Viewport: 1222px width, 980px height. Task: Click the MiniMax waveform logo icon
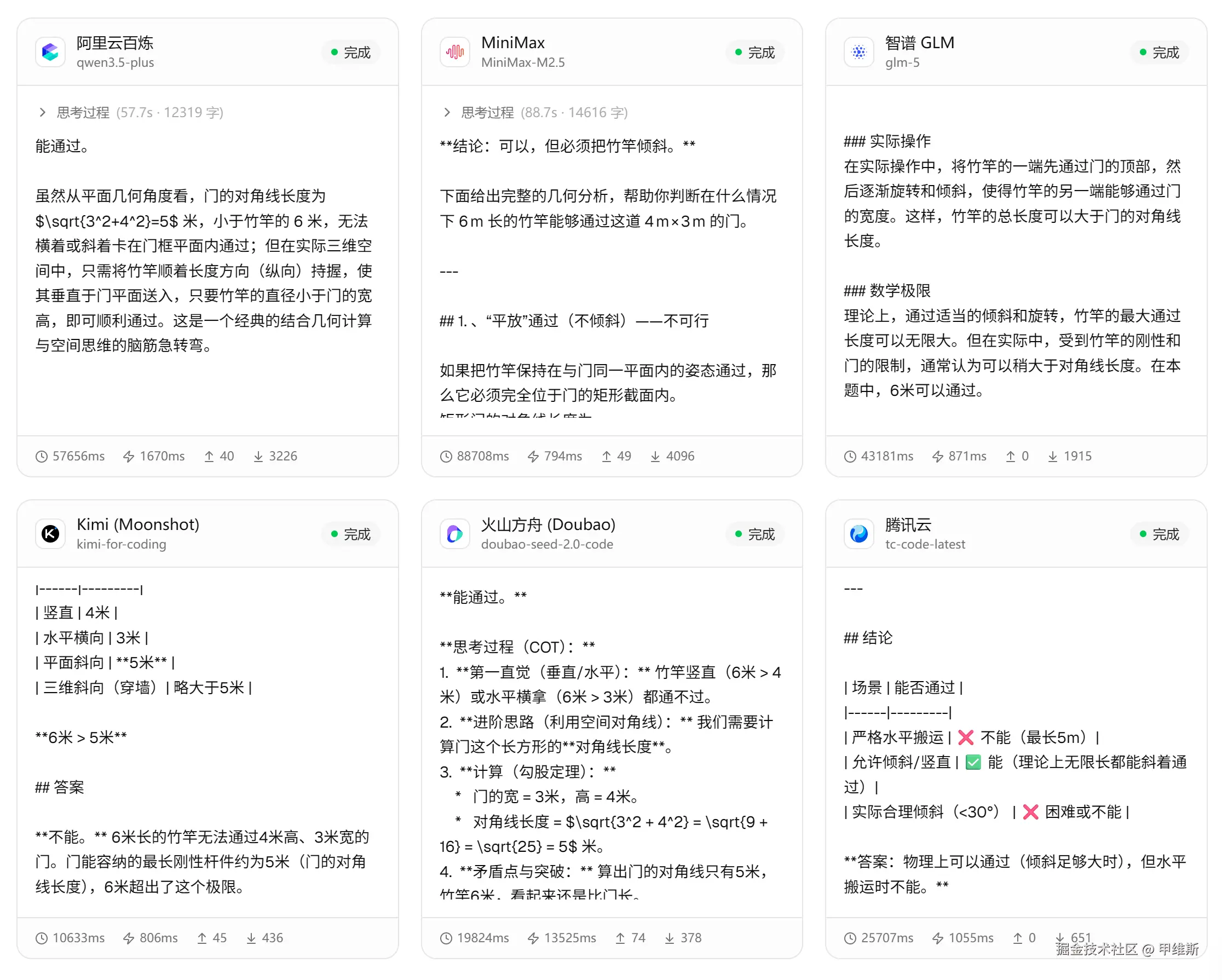coord(454,52)
